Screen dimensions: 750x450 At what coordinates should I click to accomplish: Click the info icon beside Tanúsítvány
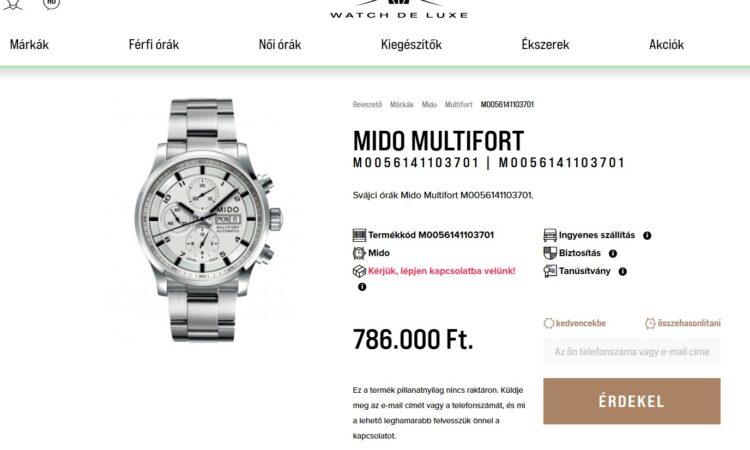point(622,271)
